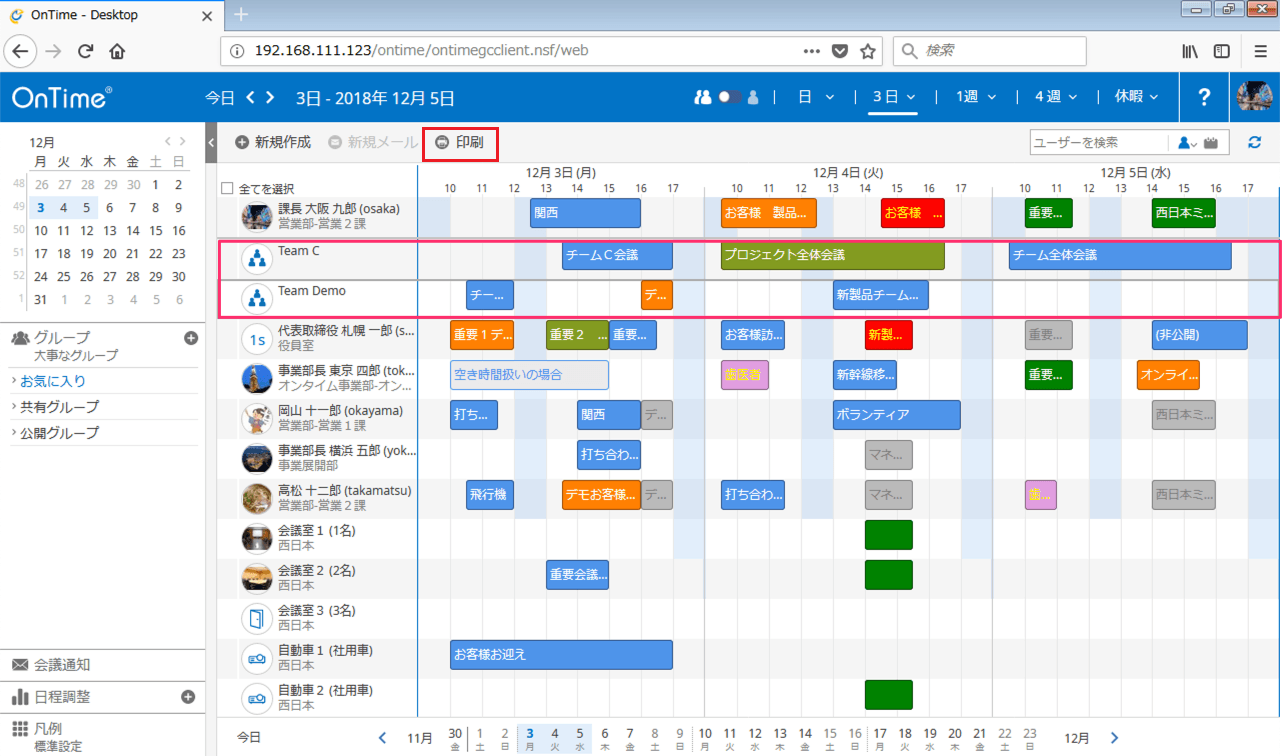The height and width of the screenshot is (756, 1282).
Task: Click the Team C group icon
Action: (257, 260)
